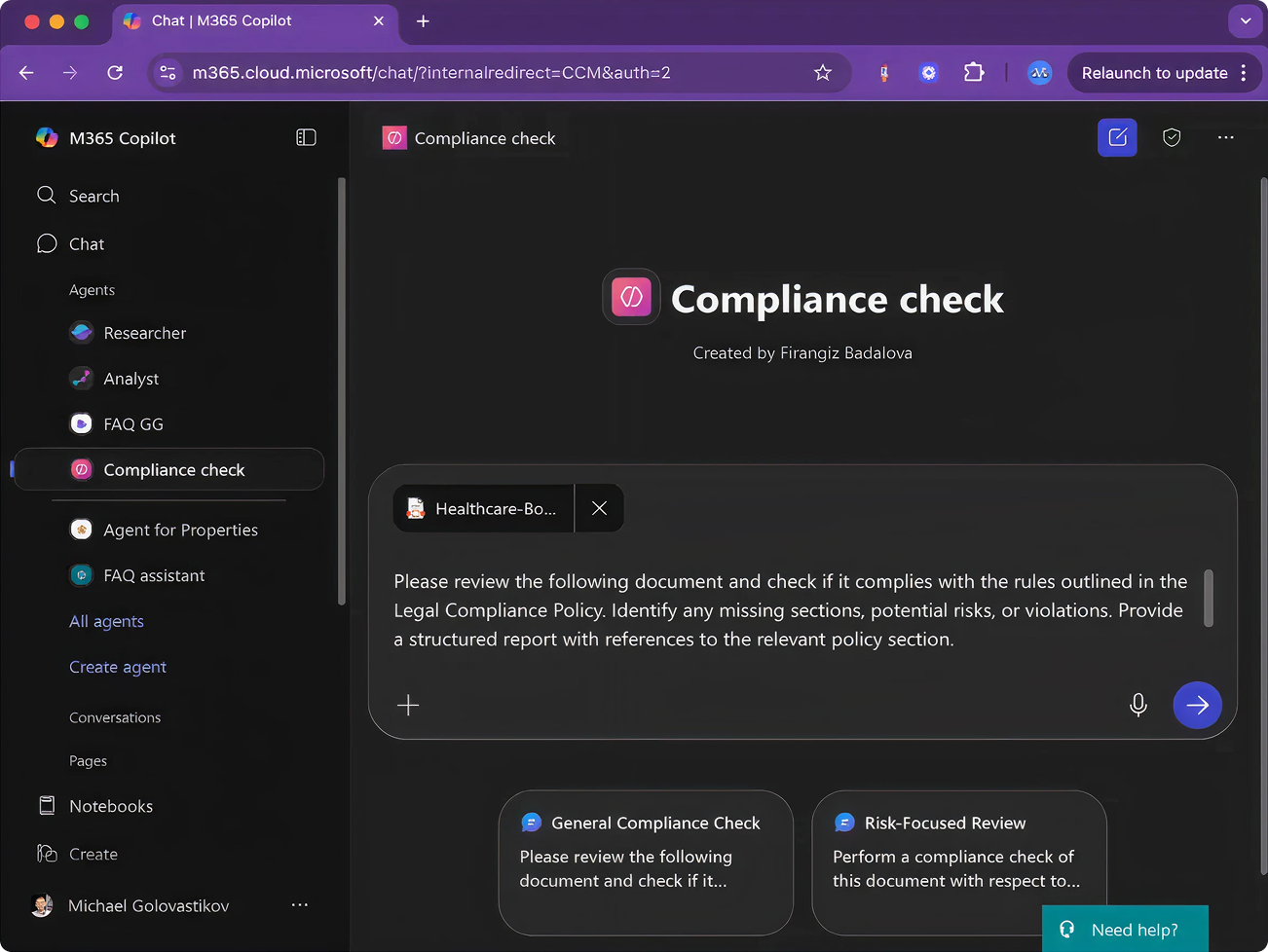Screen dimensions: 1268x952
Task: Click the red pen extension icon
Action: pyautogui.click(x=883, y=72)
